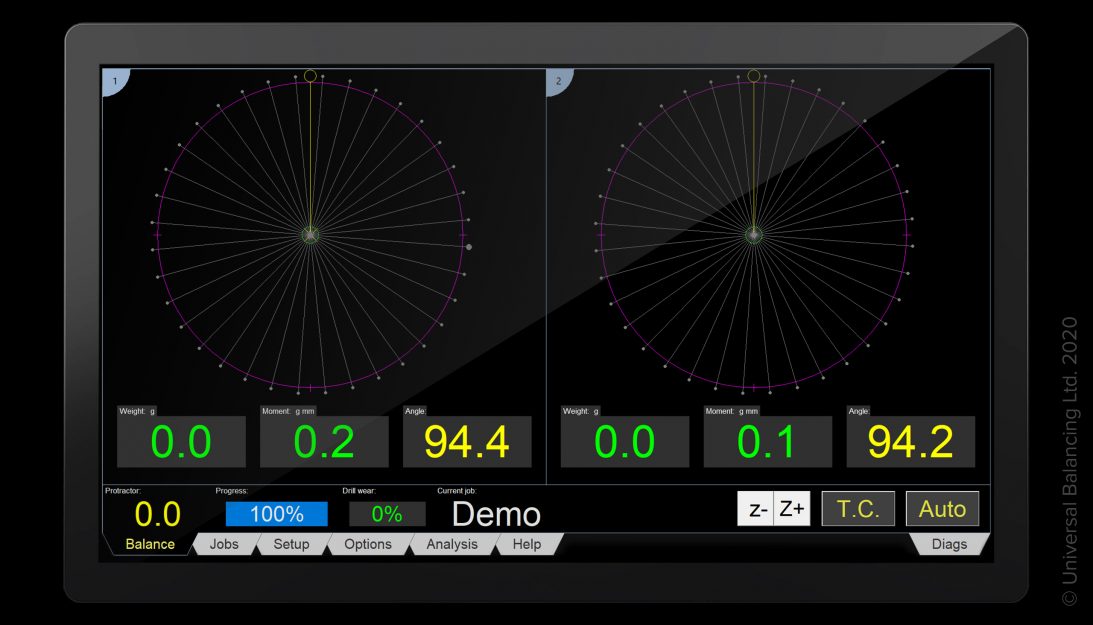Image resolution: width=1093 pixels, height=625 pixels.
Task: Click the 100% progress bar
Action: (x=276, y=514)
